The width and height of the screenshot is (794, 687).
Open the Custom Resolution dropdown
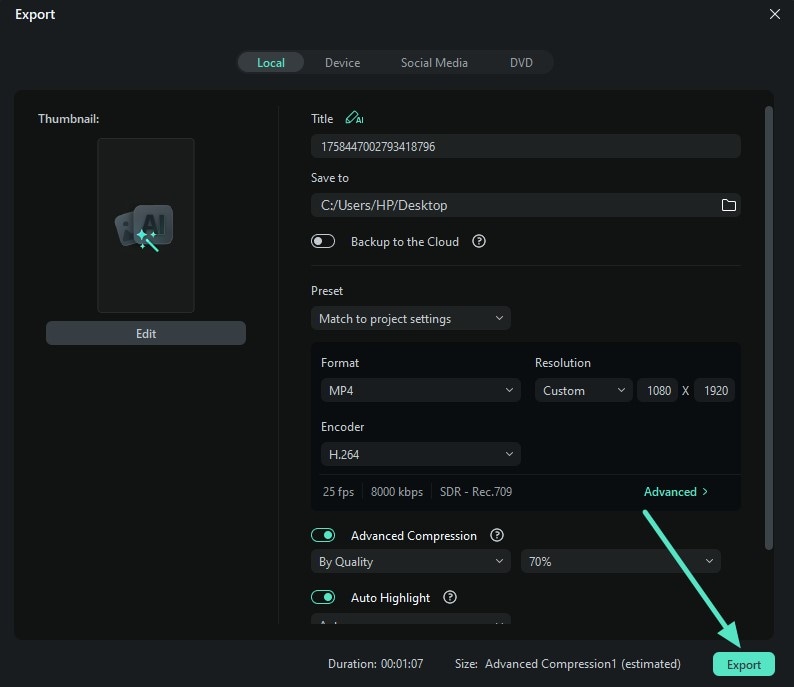(x=583, y=390)
